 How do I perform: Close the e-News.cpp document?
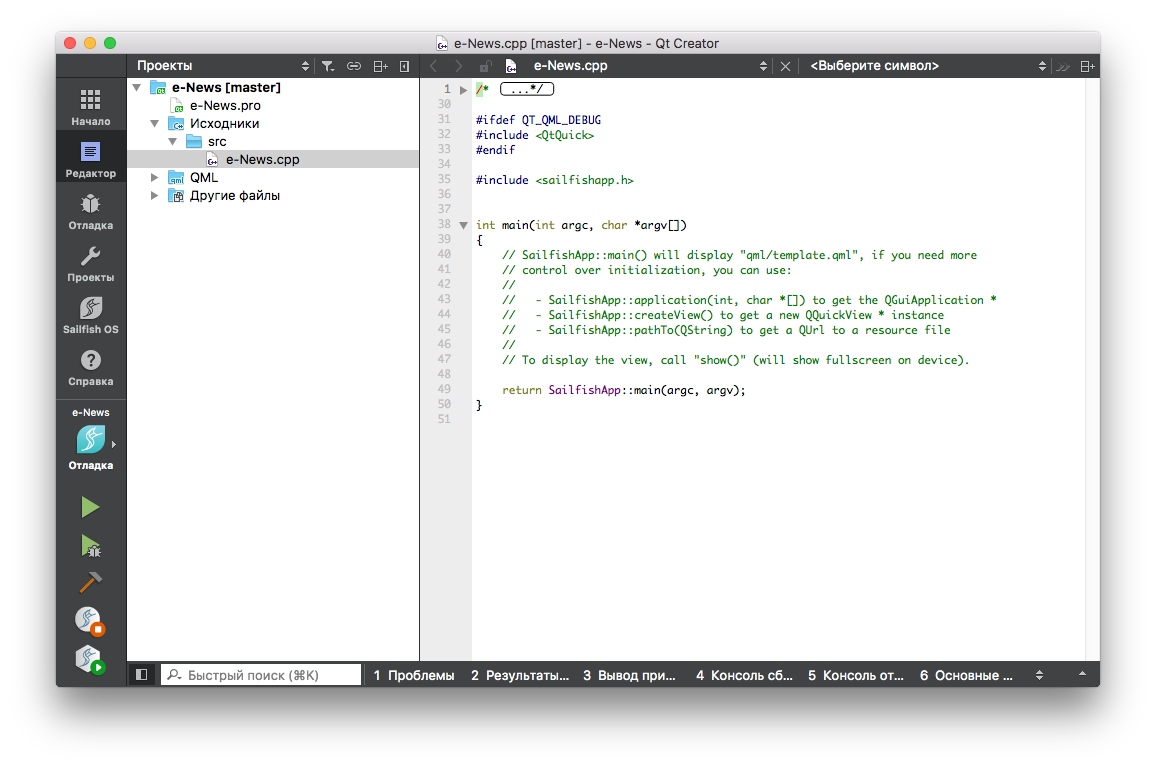(x=785, y=66)
